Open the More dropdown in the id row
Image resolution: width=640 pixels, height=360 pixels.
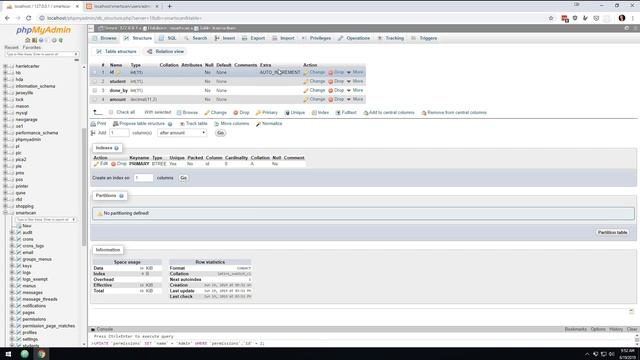[355, 72]
